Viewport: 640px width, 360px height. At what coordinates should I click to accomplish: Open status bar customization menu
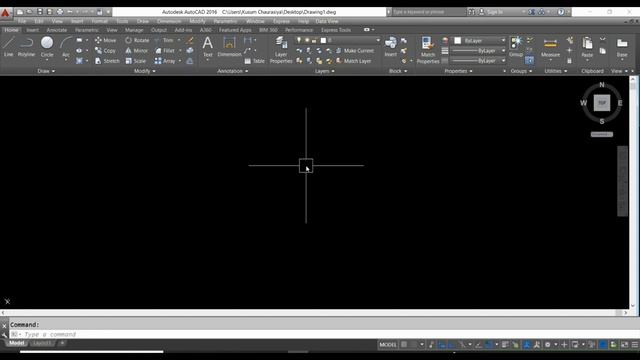tap(635, 344)
